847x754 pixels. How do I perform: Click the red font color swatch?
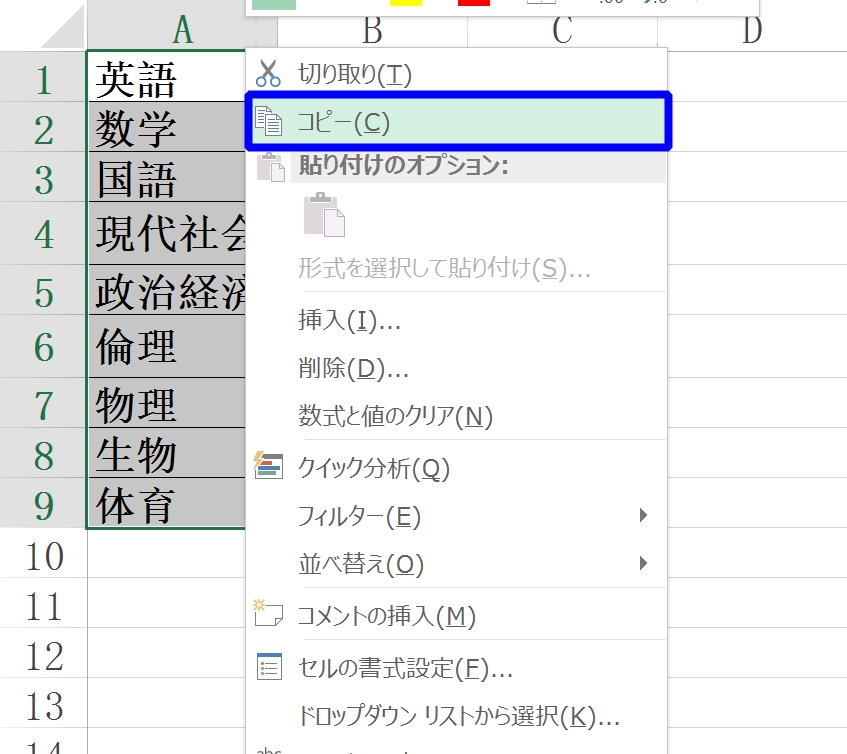click(473, 3)
